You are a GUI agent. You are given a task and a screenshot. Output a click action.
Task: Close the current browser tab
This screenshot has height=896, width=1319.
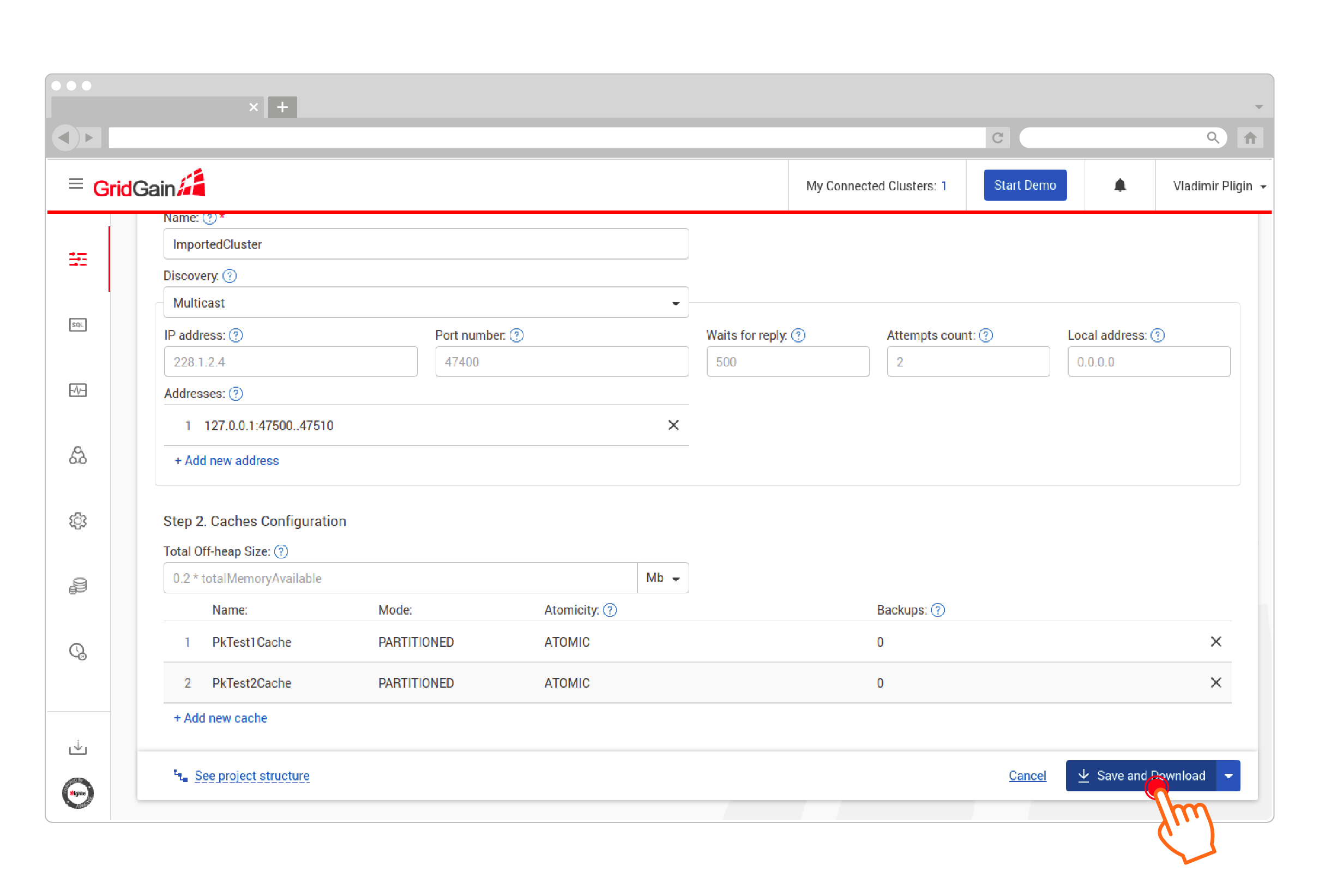254,107
